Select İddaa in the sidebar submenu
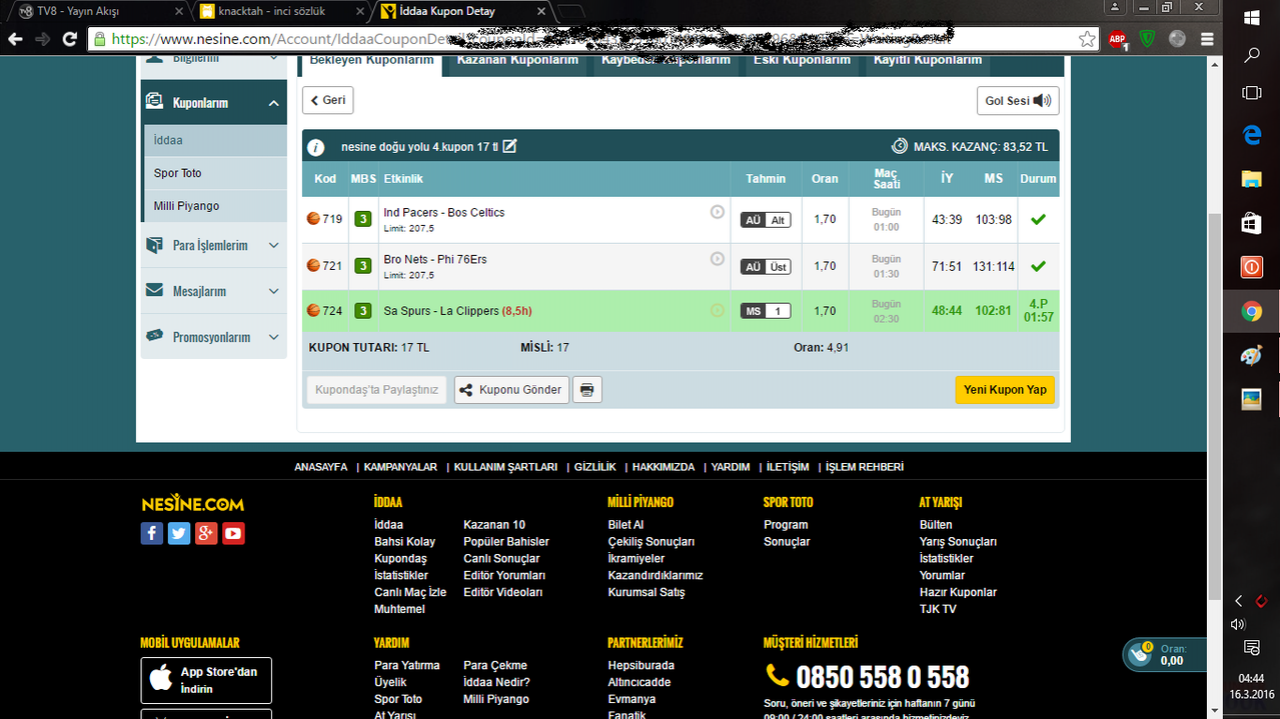The image size is (1280, 719). [x=214, y=141]
